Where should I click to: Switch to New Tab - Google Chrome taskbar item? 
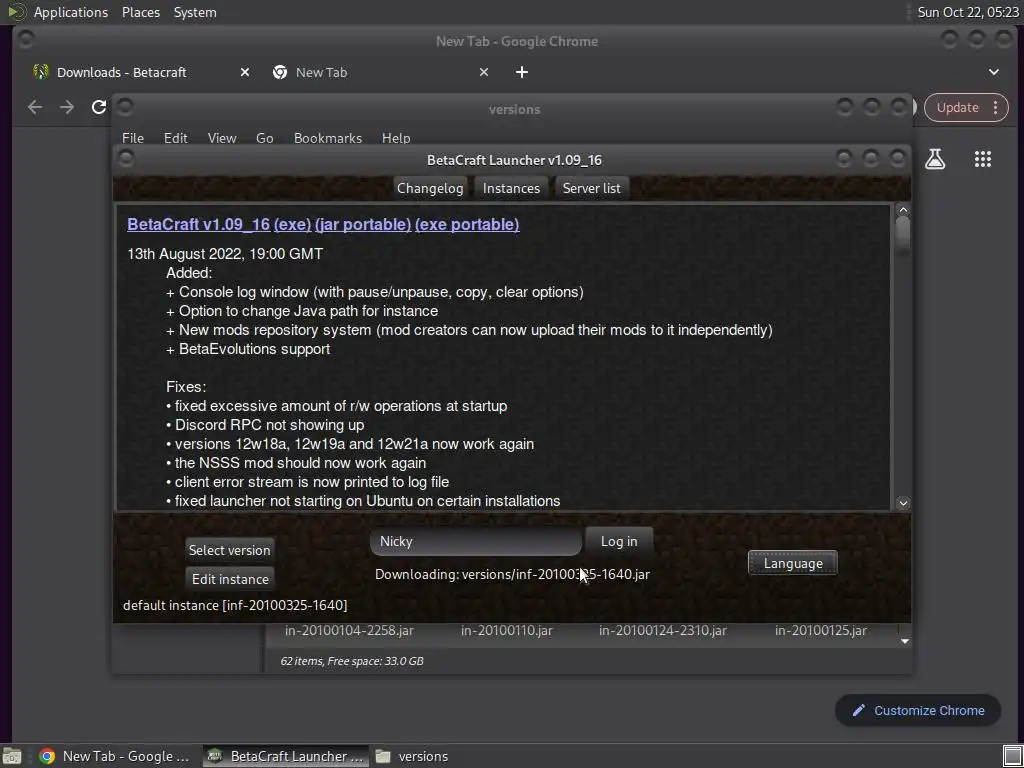(114, 756)
